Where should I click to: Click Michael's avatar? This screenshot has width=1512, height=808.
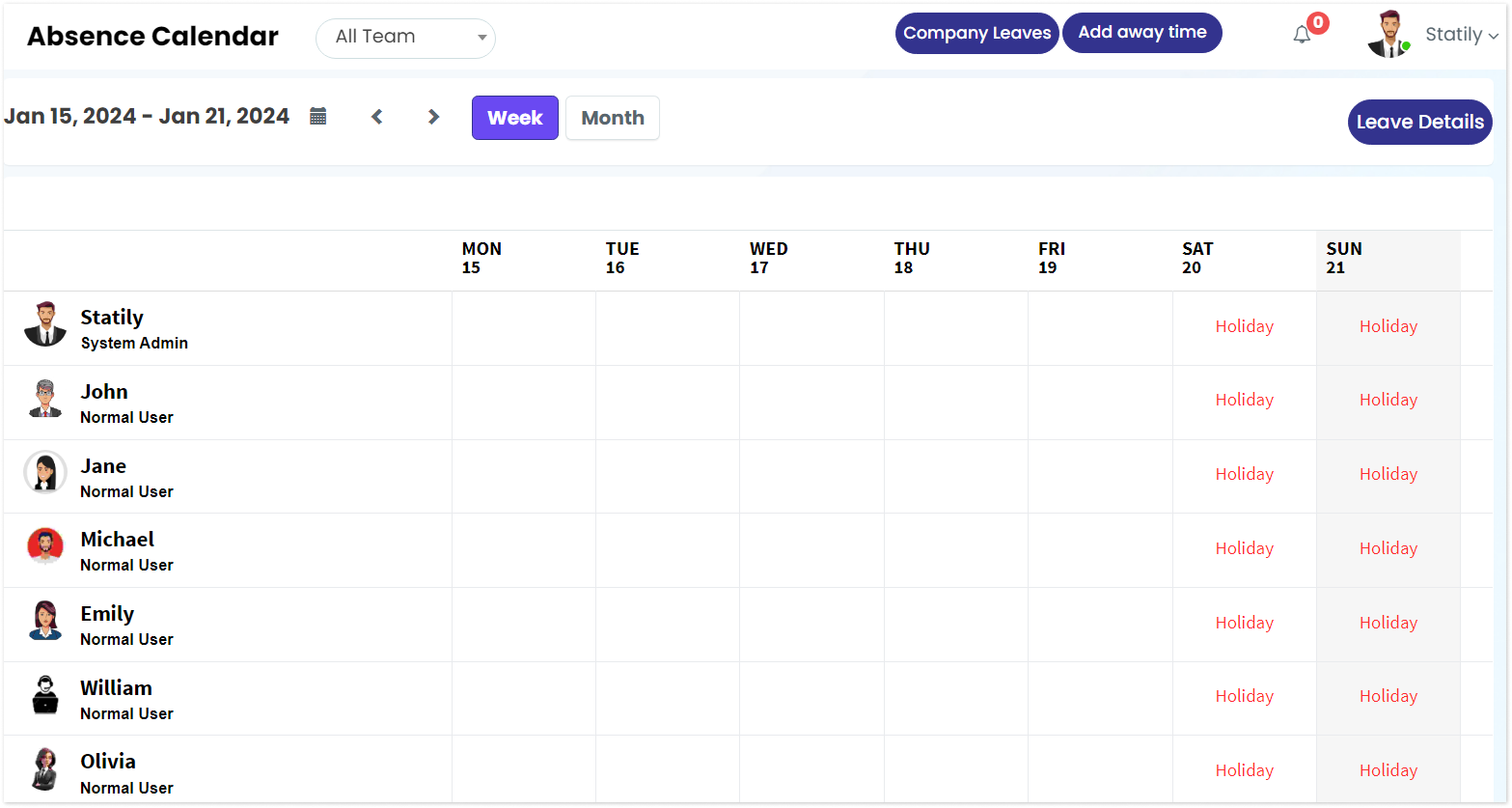(45, 546)
